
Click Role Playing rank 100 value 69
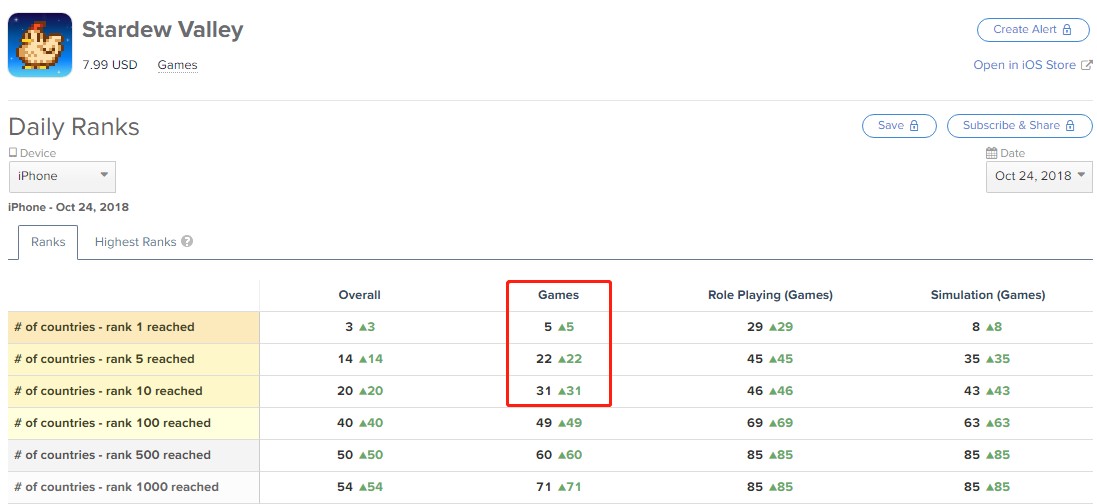pyautogui.click(x=755, y=423)
